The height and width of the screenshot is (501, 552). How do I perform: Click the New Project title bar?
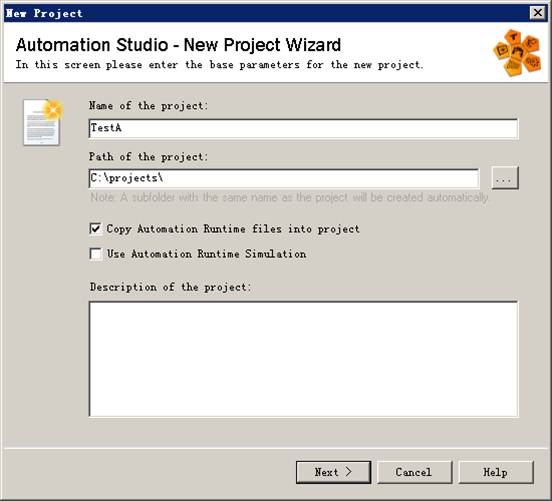(266, 13)
